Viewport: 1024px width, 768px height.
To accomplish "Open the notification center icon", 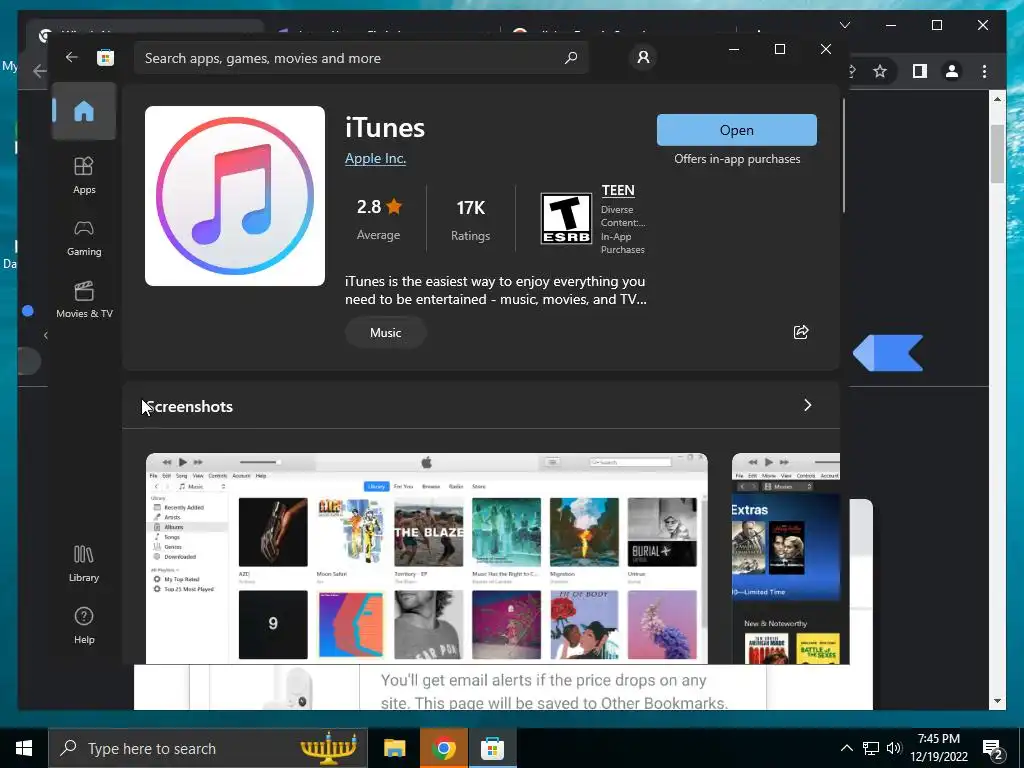I will tap(993, 749).
